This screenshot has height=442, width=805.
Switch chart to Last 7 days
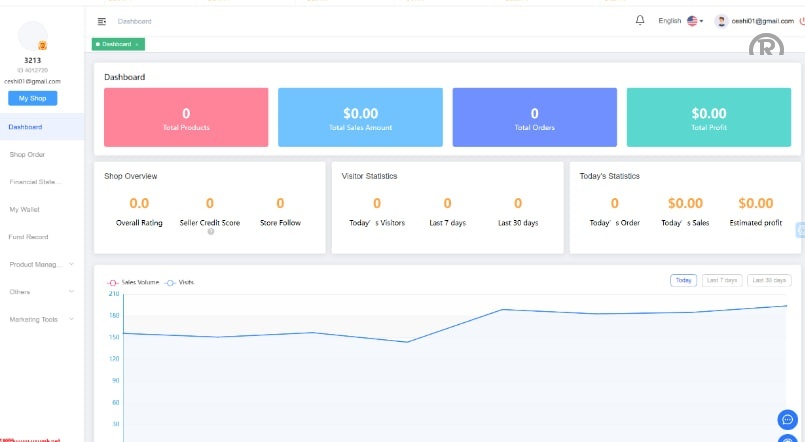tap(722, 280)
